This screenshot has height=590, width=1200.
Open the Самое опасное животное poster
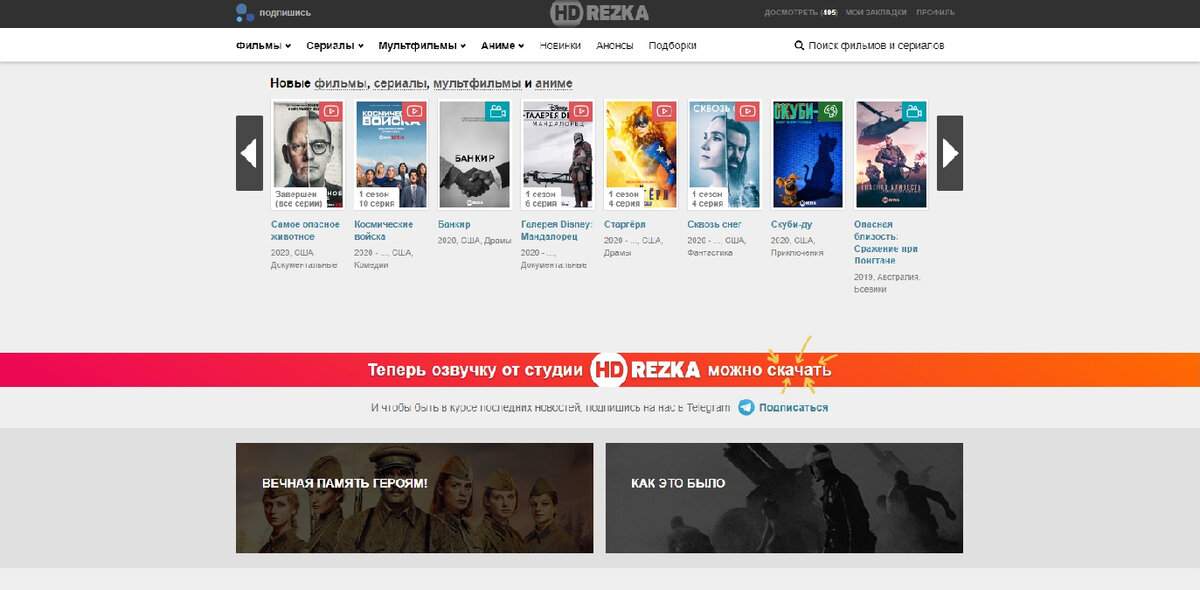point(308,153)
